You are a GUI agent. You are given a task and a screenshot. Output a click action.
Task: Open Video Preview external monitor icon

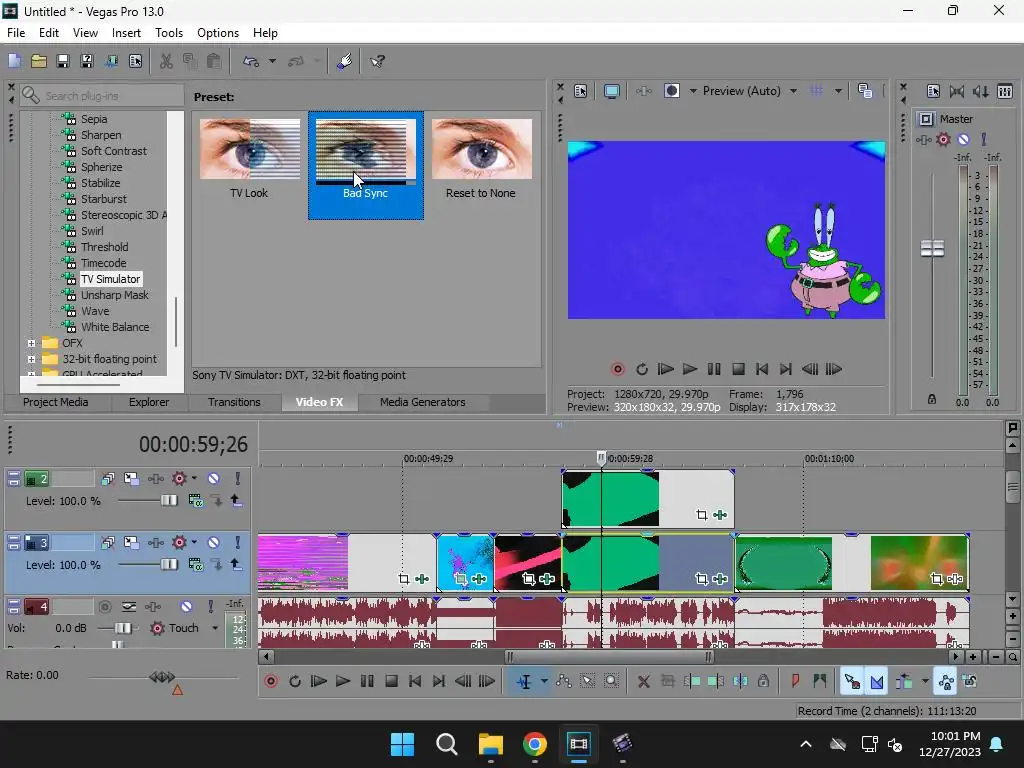(x=611, y=91)
